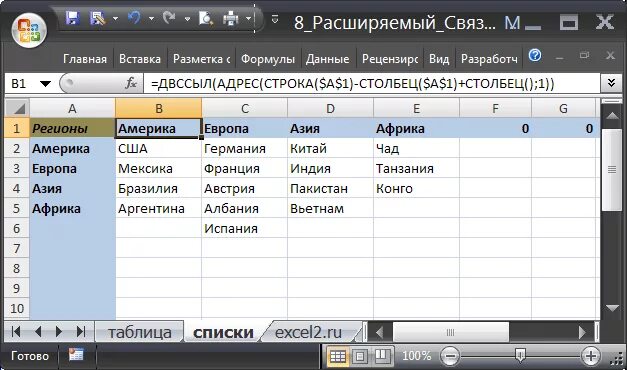
Task: Switch to Page Break Preview
Action: click(382, 356)
